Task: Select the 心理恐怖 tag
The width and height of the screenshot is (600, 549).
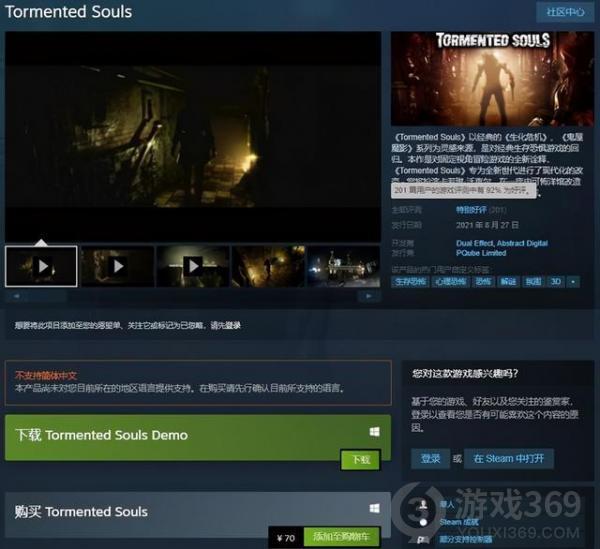Action: click(450, 282)
